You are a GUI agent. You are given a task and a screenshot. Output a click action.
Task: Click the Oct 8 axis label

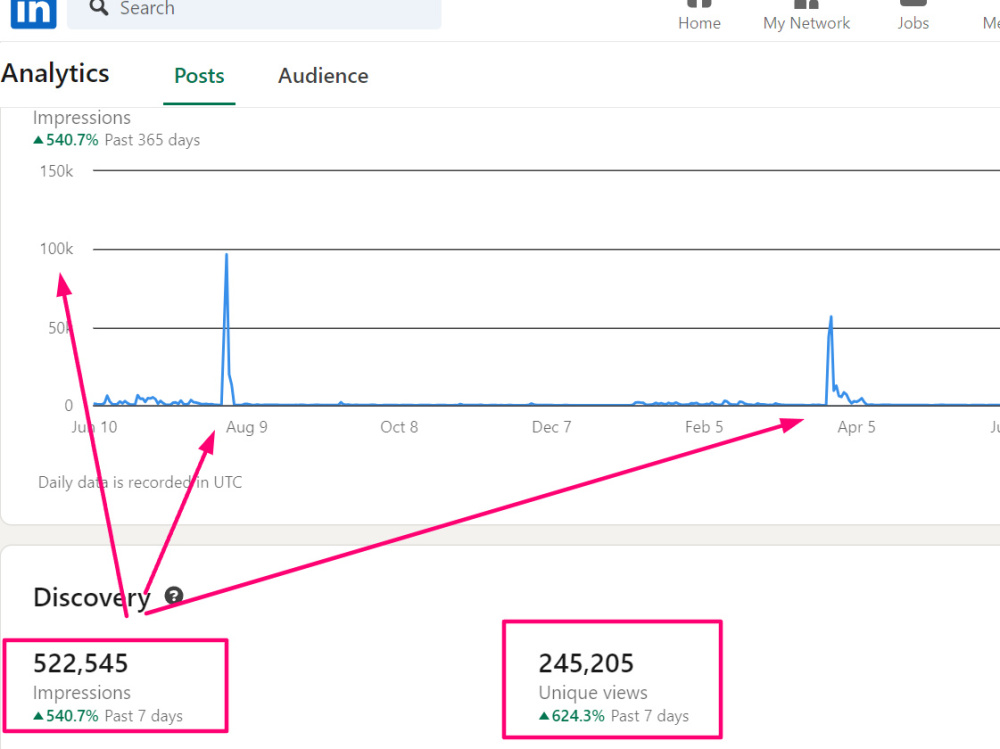click(399, 427)
